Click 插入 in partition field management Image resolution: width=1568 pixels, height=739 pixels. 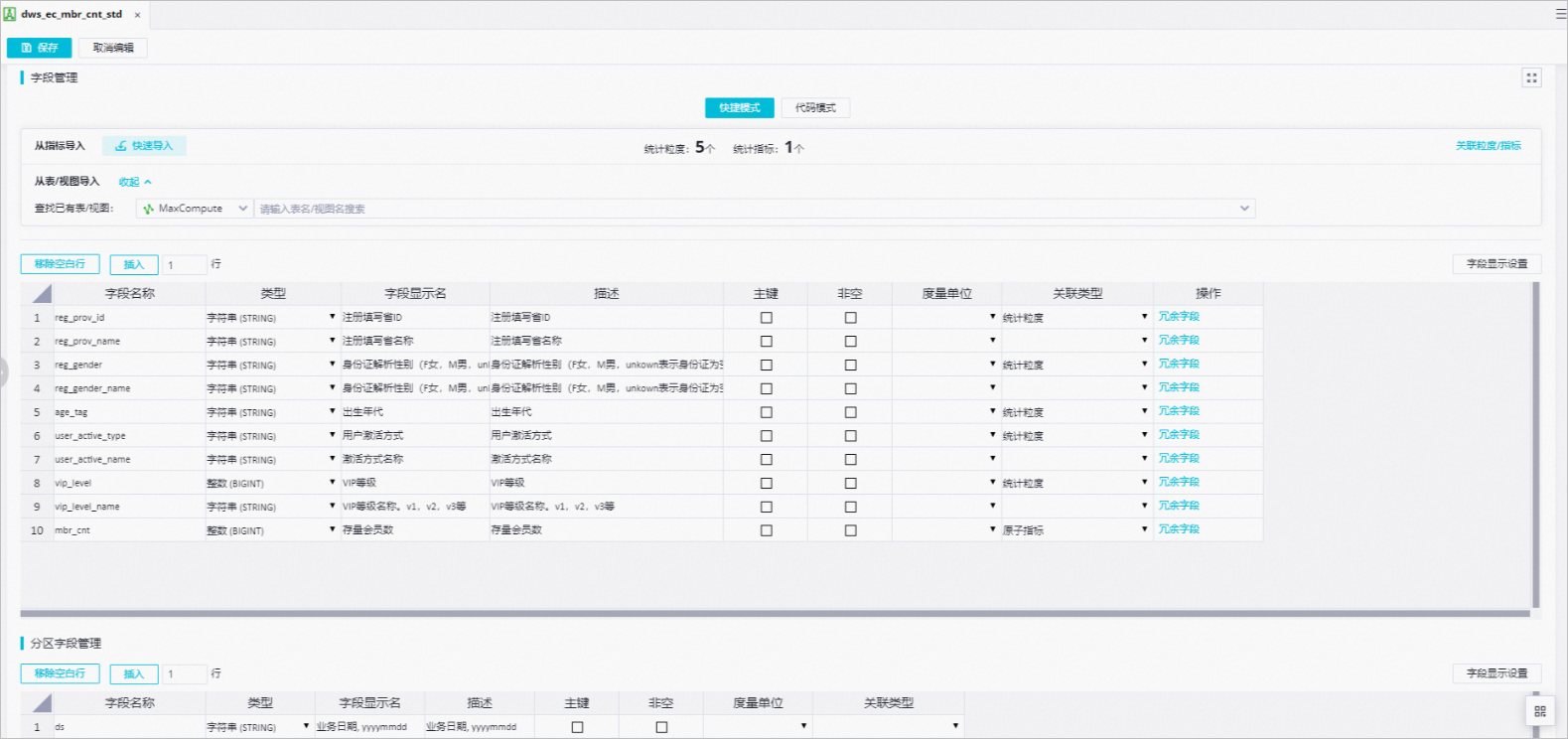tap(134, 673)
